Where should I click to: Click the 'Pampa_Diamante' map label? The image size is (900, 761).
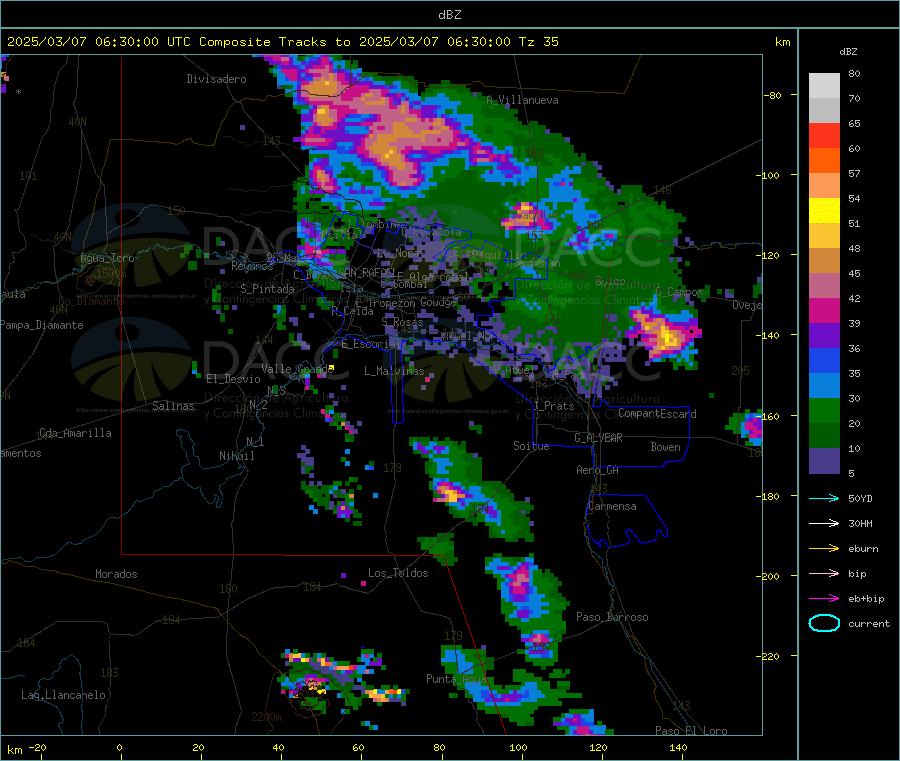(x=42, y=325)
